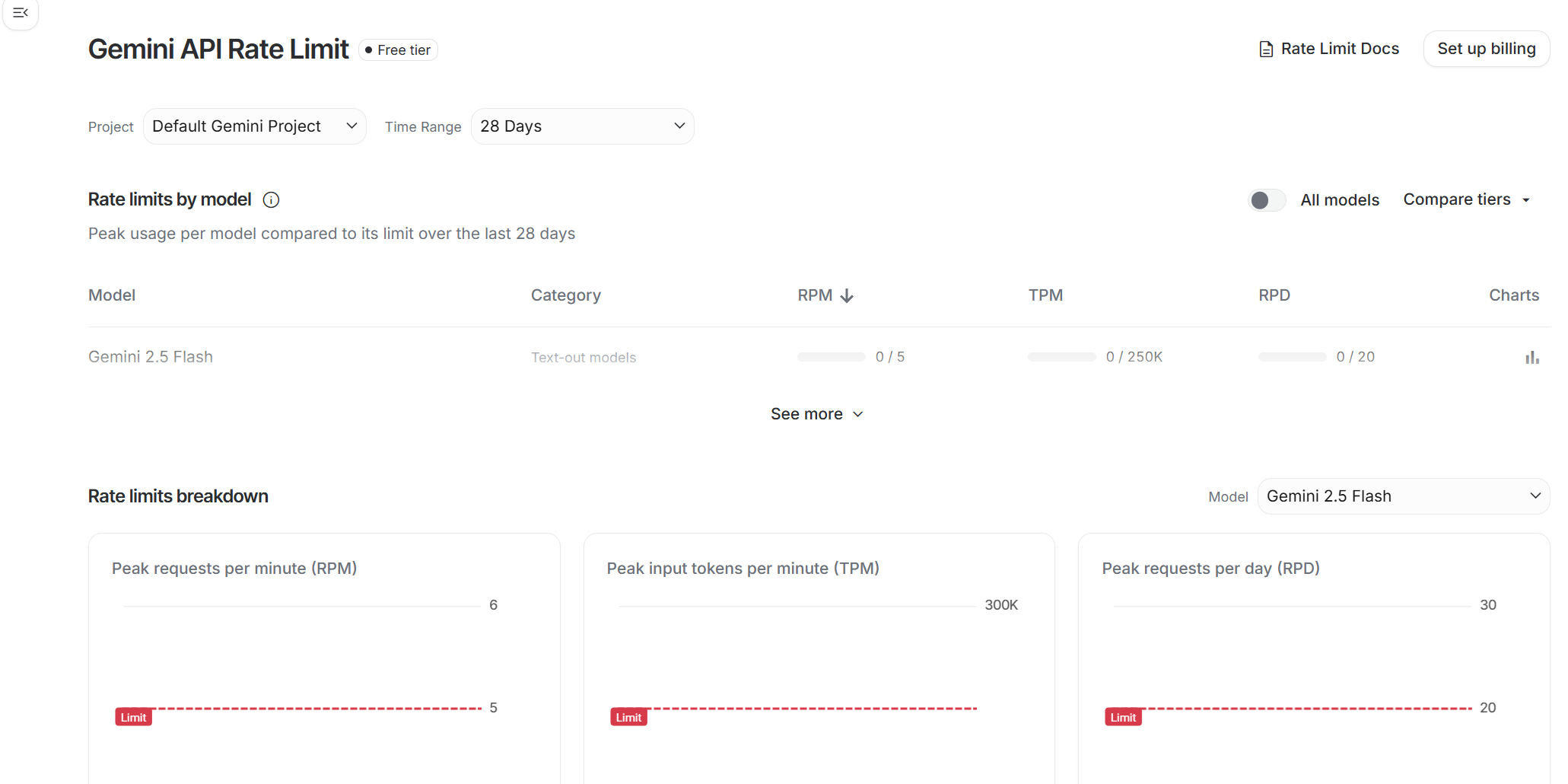The height and width of the screenshot is (784, 1568).
Task: Toggle the All models switch
Action: [x=1267, y=200]
